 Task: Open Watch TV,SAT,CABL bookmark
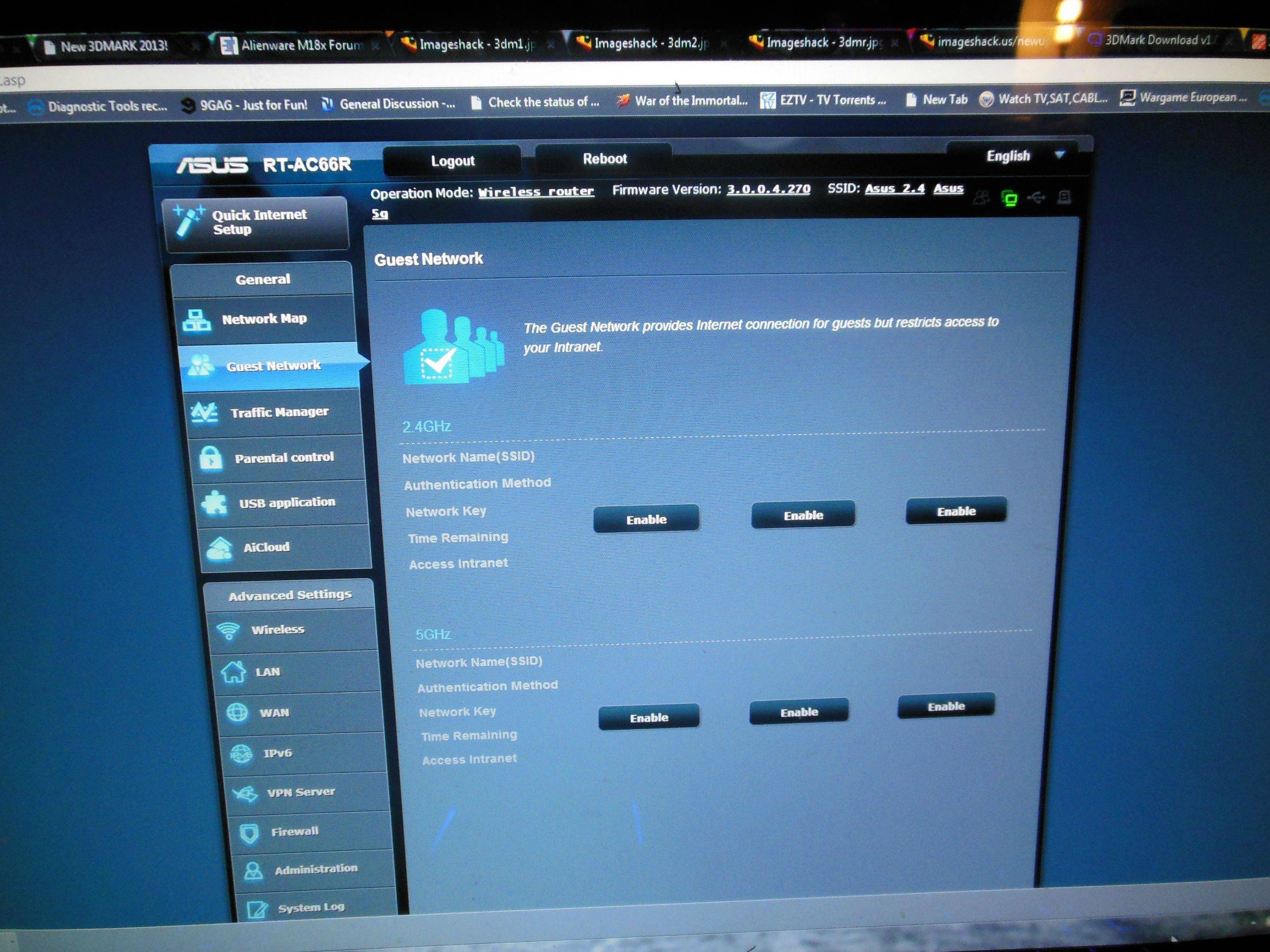pyautogui.click(x=1043, y=99)
